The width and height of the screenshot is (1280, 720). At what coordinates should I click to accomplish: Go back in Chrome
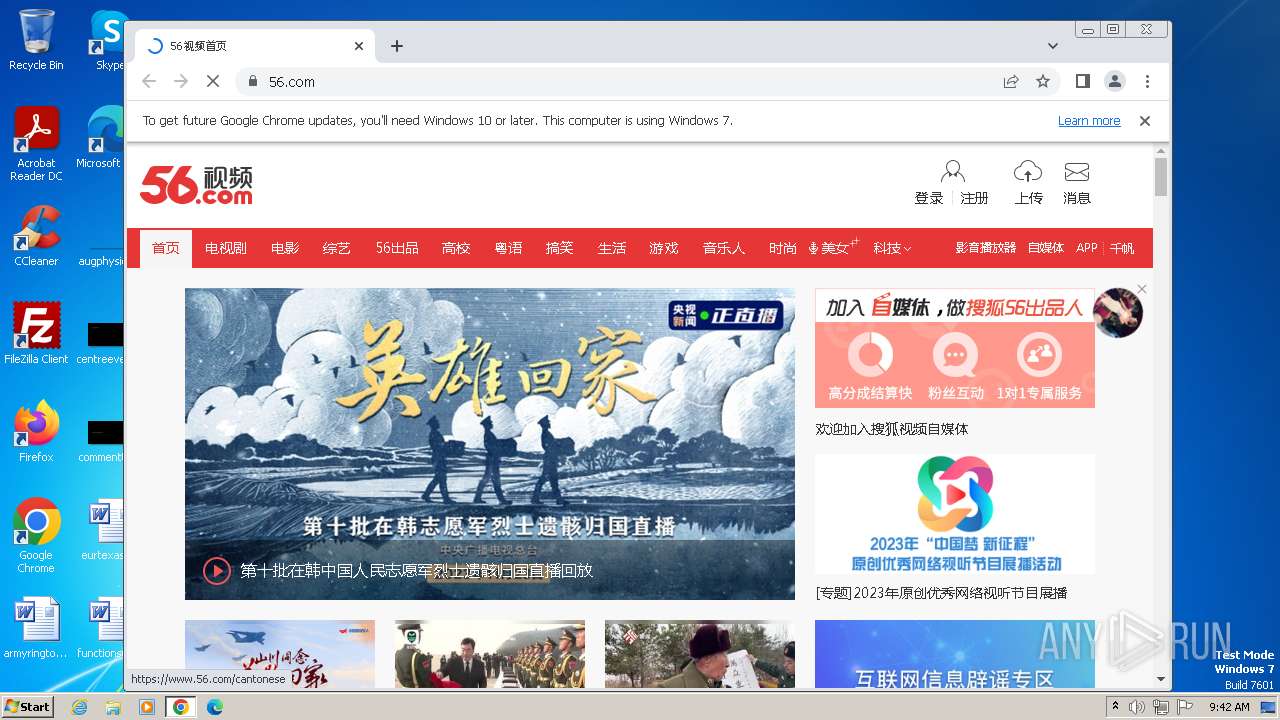click(149, 81)
